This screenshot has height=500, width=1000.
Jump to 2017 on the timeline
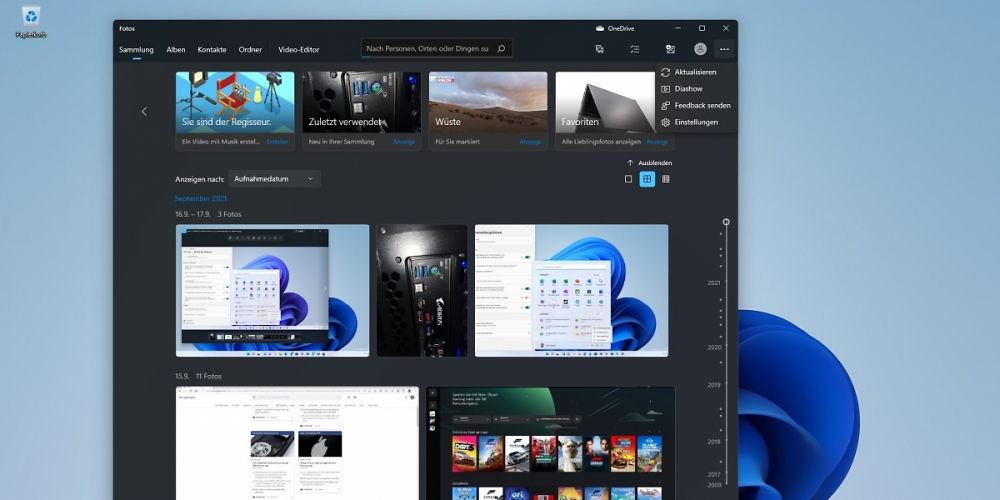[x=714, y=474]
